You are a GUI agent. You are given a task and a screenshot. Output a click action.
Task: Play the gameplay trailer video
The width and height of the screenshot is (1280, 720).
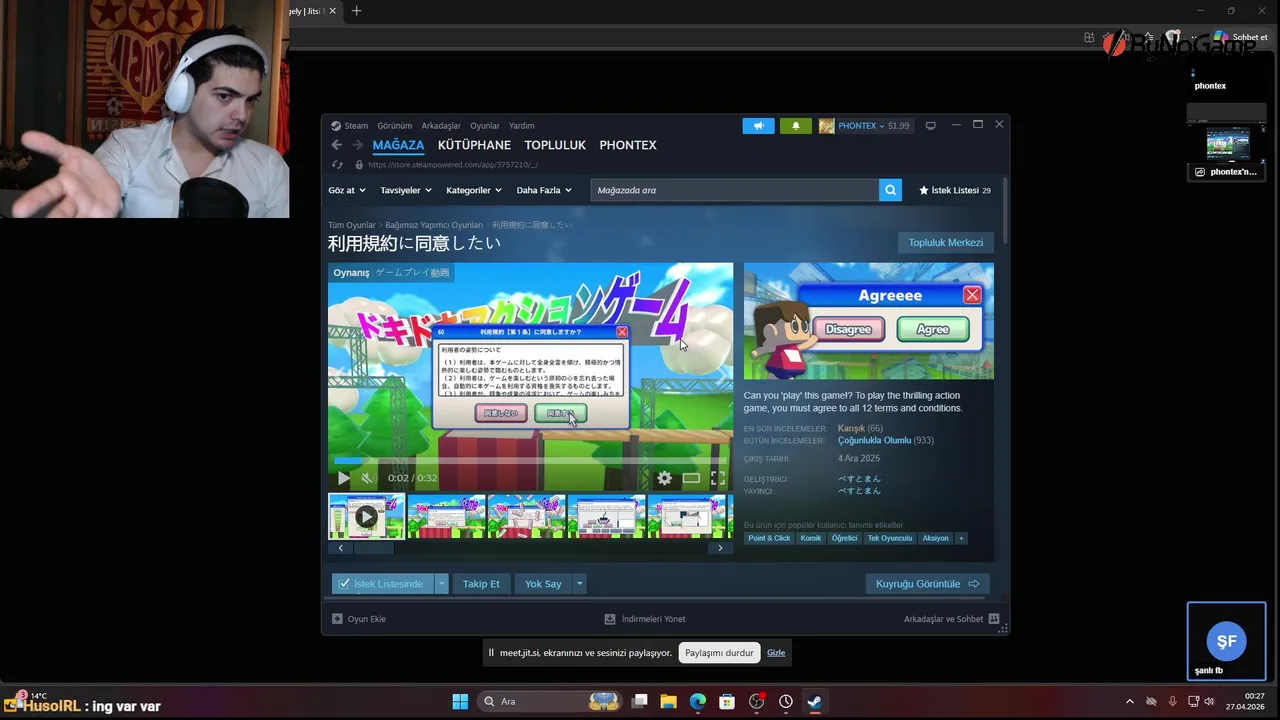coord(343,478)
